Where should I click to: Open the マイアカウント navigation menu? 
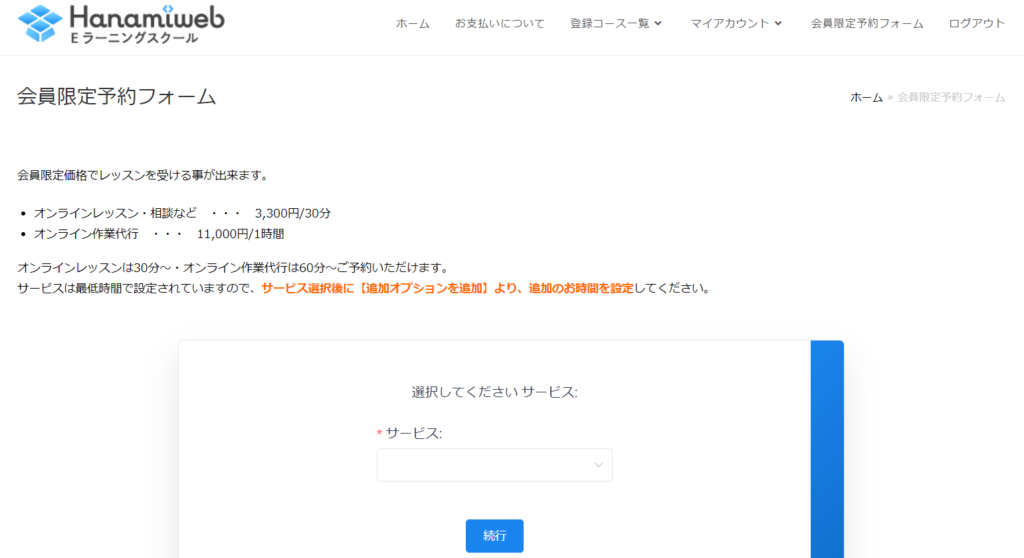click(x=729, y=24)
